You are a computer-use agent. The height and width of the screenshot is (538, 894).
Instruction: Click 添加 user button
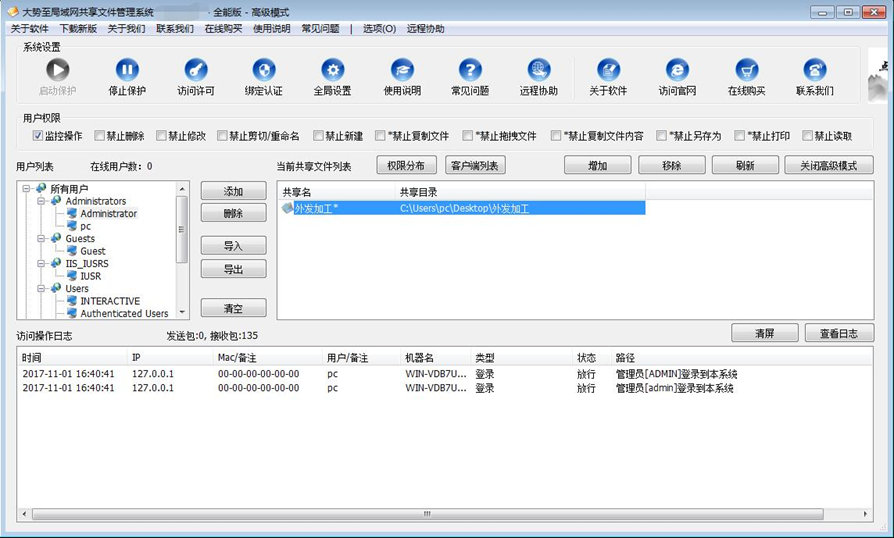pos(233,191)
